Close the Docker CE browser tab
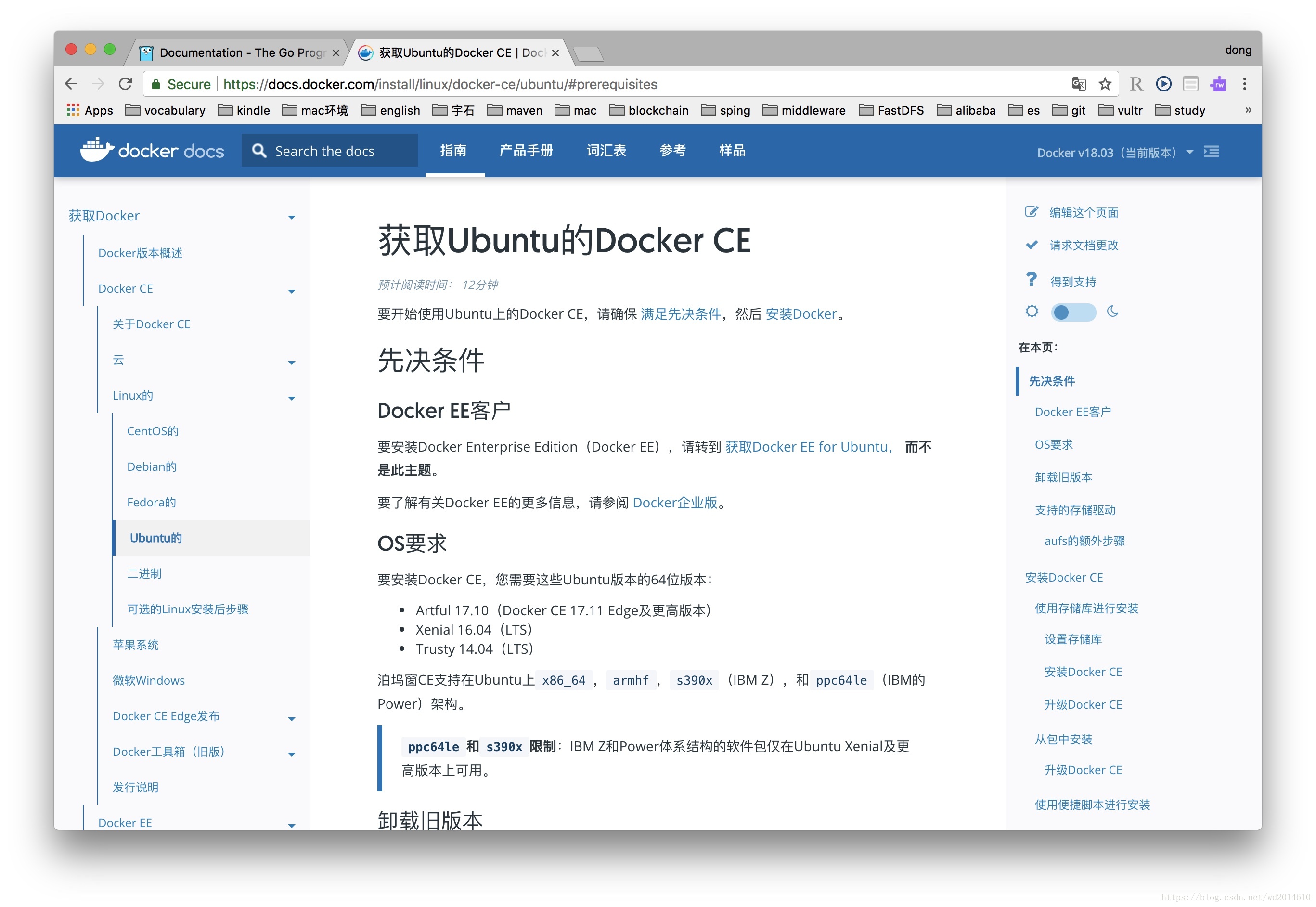The width and height of the screenshot is (1316, 907). pos(555,53)
